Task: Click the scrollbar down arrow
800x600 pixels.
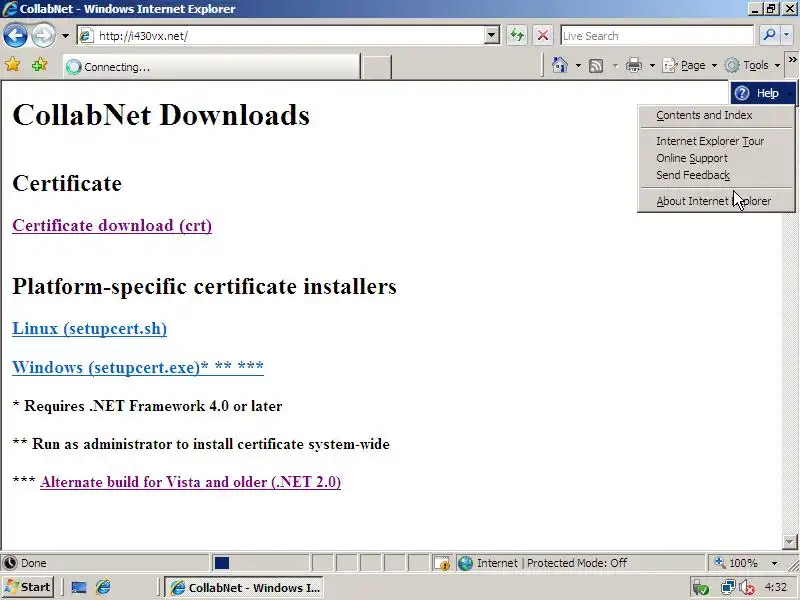Action: pos(789,541)
